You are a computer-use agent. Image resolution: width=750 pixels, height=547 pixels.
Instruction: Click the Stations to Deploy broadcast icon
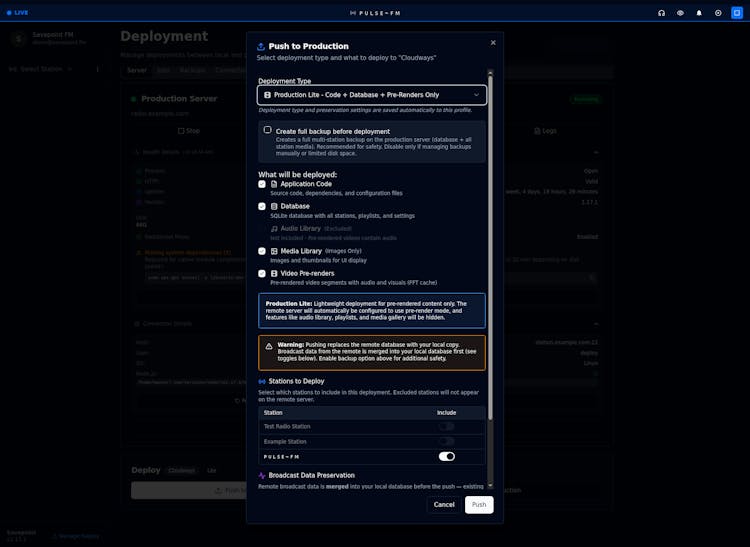(263, 381)
